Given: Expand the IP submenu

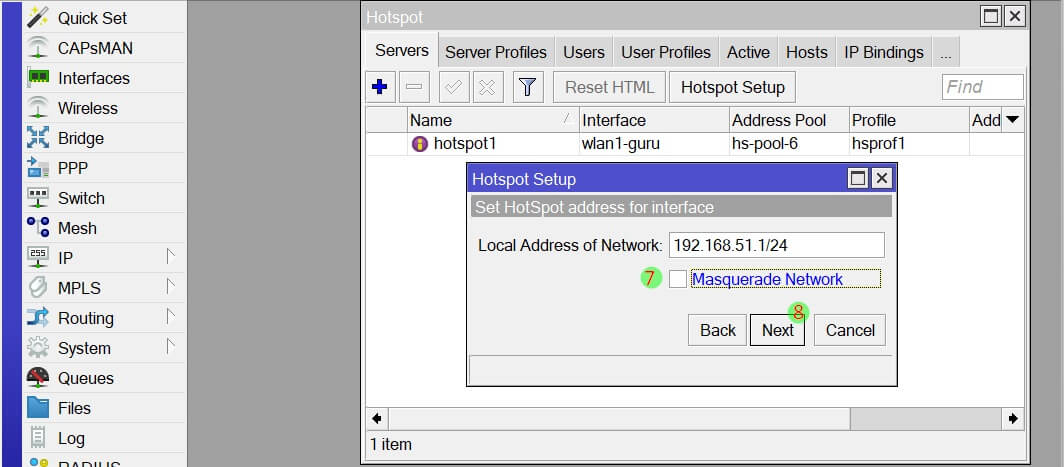Looking at the screenshot, I should [x=170, y=258].
